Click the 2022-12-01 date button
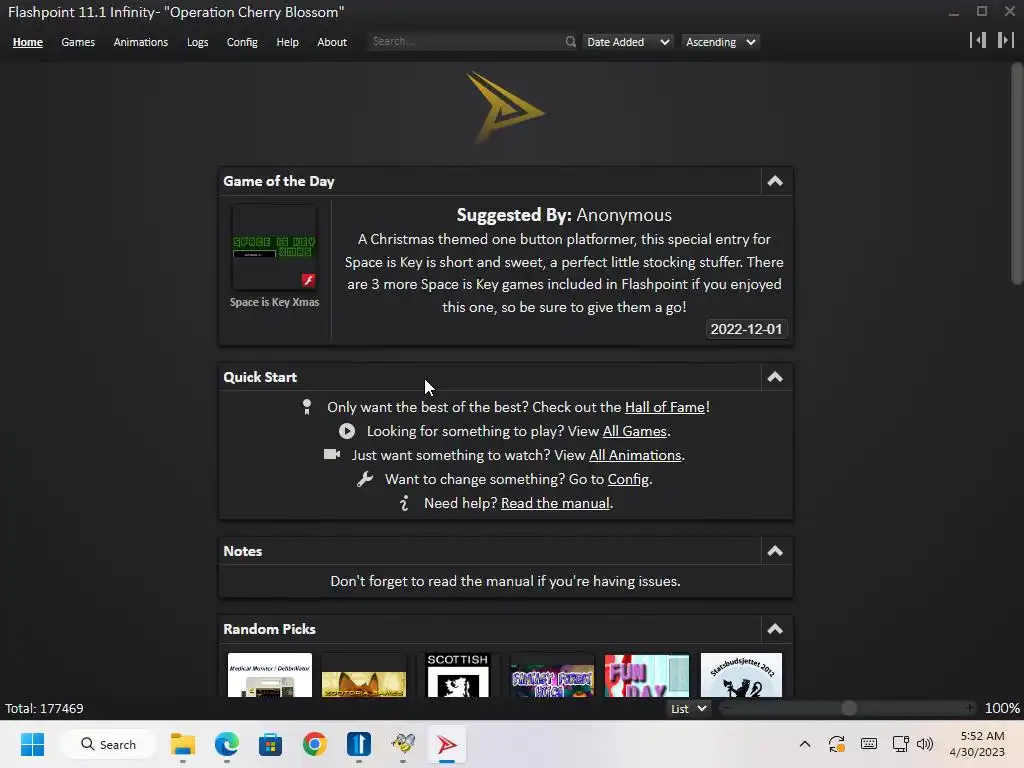1024x768 pixels. click(x=746, y=329)
